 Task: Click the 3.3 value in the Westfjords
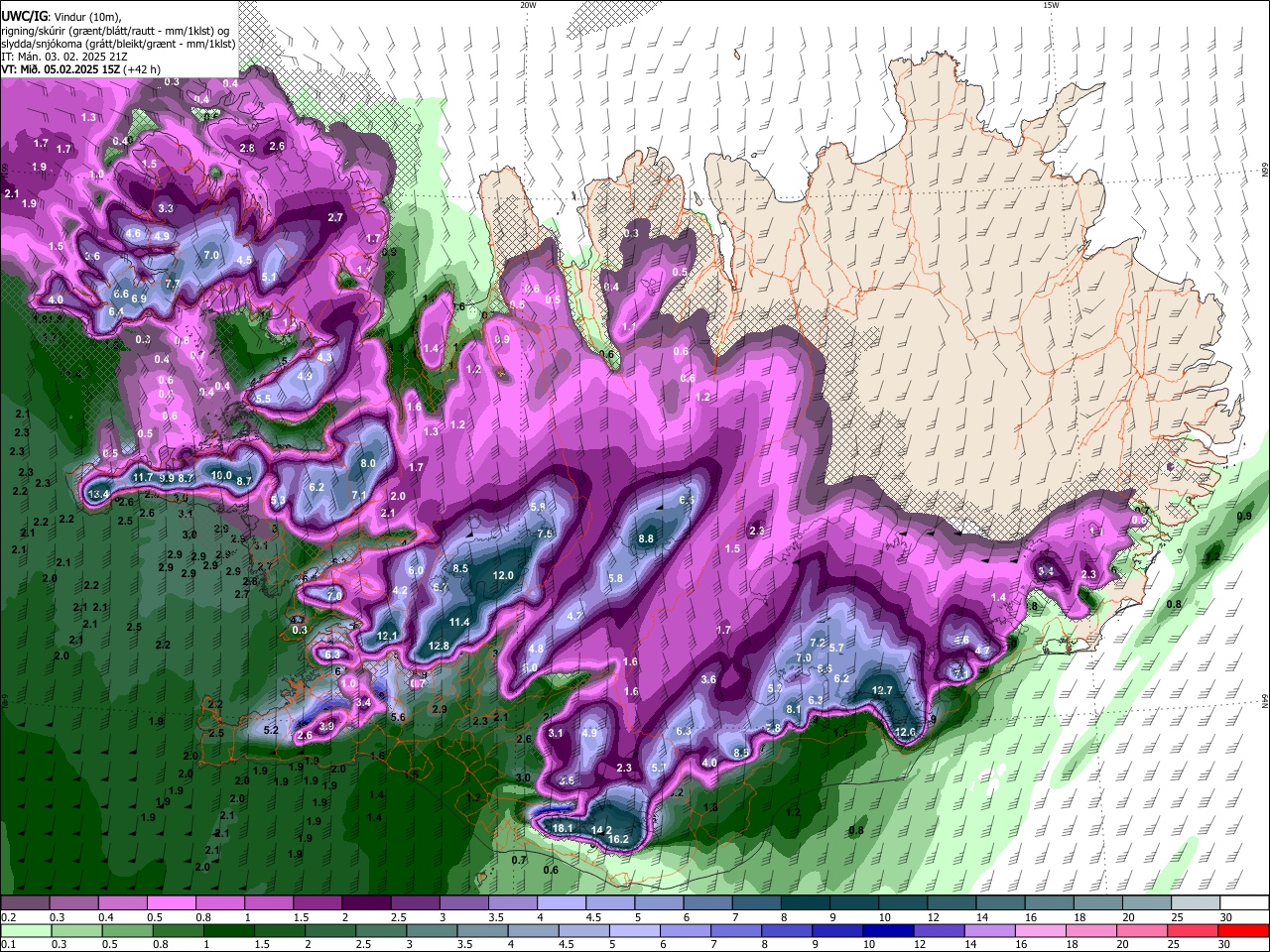pyautogui.click(x=166, y=208)
